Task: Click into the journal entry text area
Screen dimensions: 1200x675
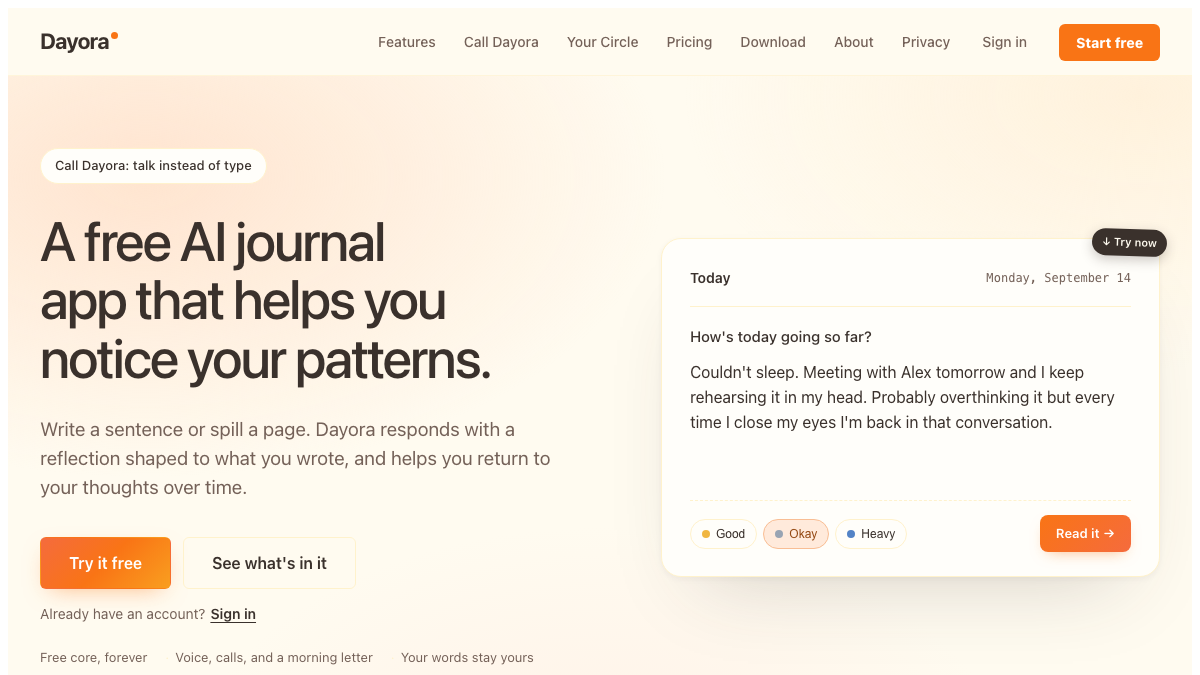Action: (910, 422)
